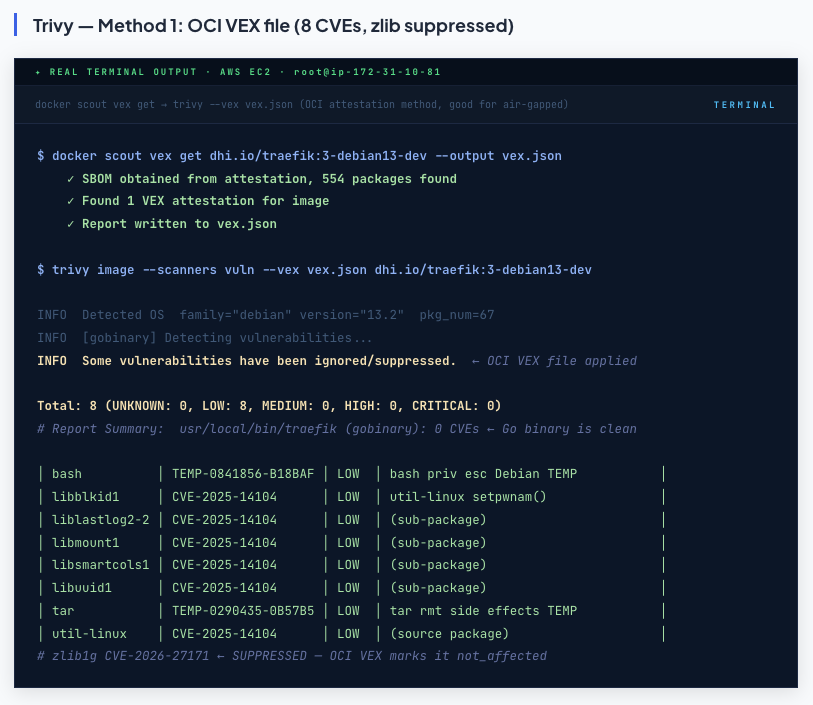Click the docker scout vex get description line
Screen dimensions: 813x705
pyautogui.click(x=302, y=105)
